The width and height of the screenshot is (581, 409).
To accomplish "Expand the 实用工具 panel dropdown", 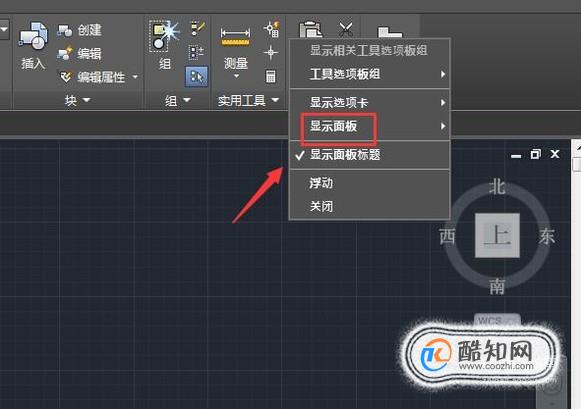I will tap(275, 100).
